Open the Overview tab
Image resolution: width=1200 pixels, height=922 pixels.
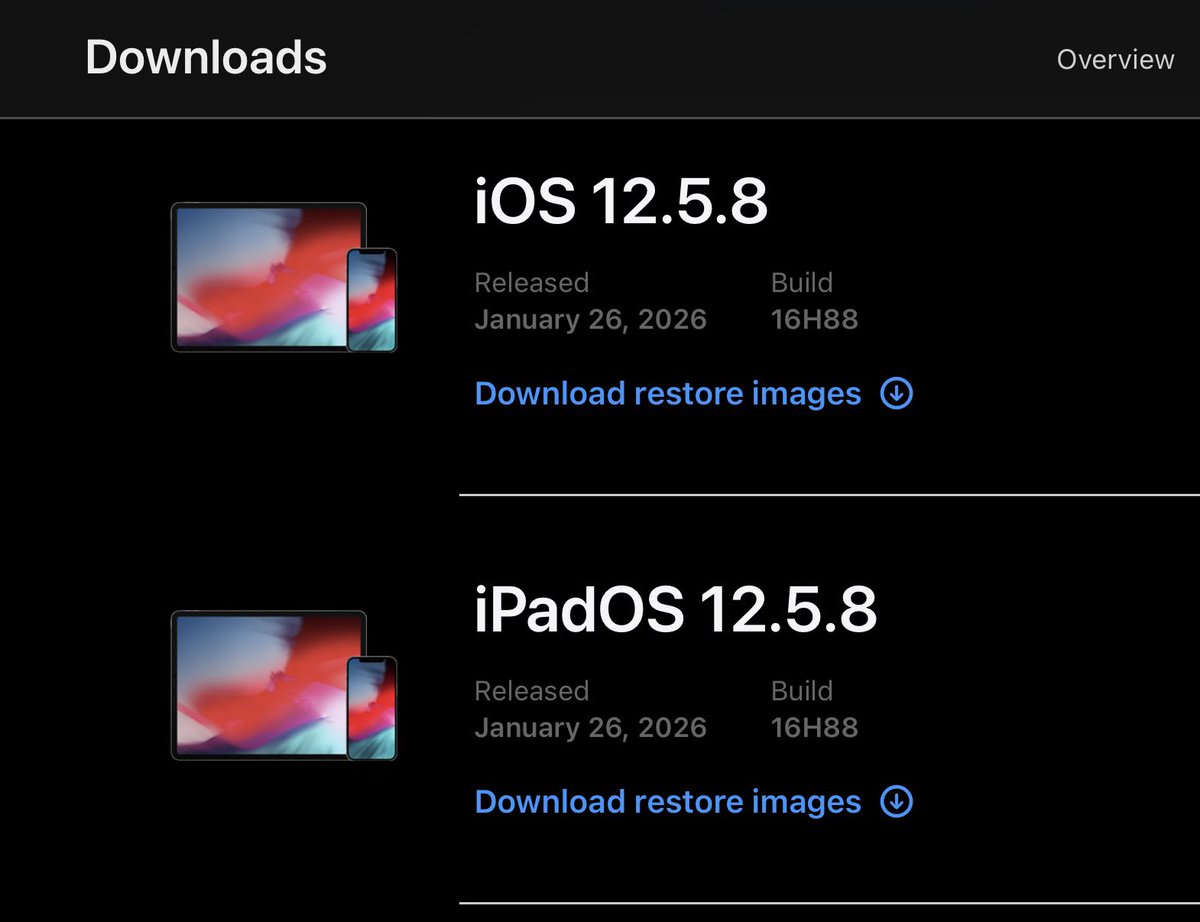coord(1115,59)
